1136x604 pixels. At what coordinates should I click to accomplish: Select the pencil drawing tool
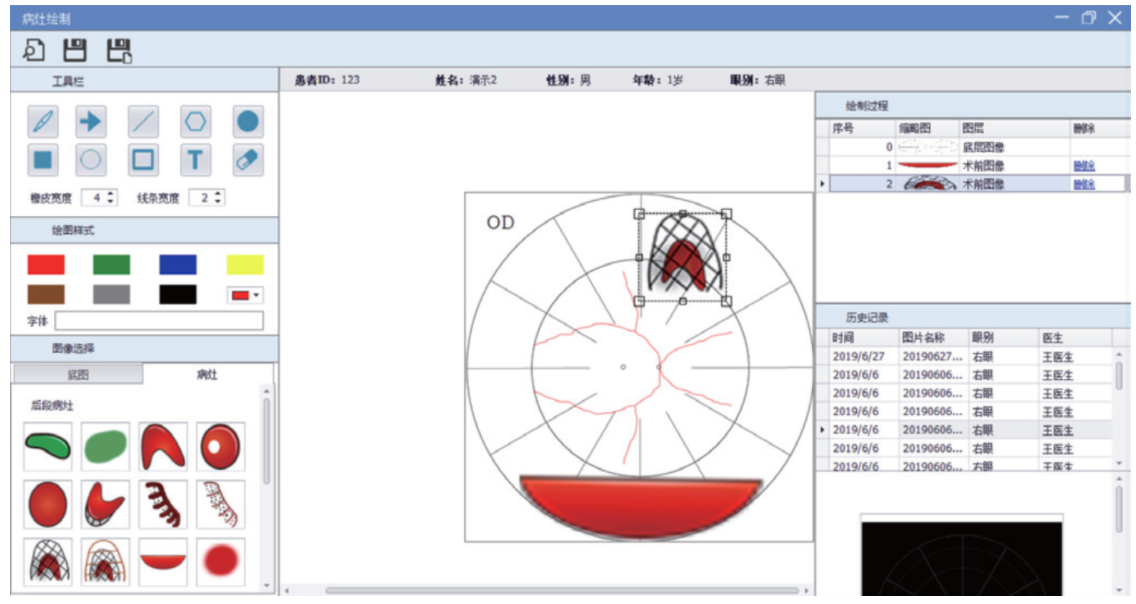[43, 122]
